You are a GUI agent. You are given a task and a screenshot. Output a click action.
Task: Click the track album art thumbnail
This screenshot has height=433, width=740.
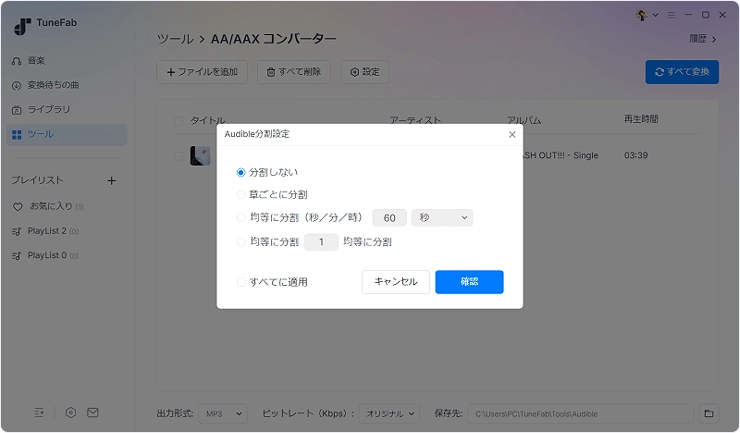pos(200,156)
